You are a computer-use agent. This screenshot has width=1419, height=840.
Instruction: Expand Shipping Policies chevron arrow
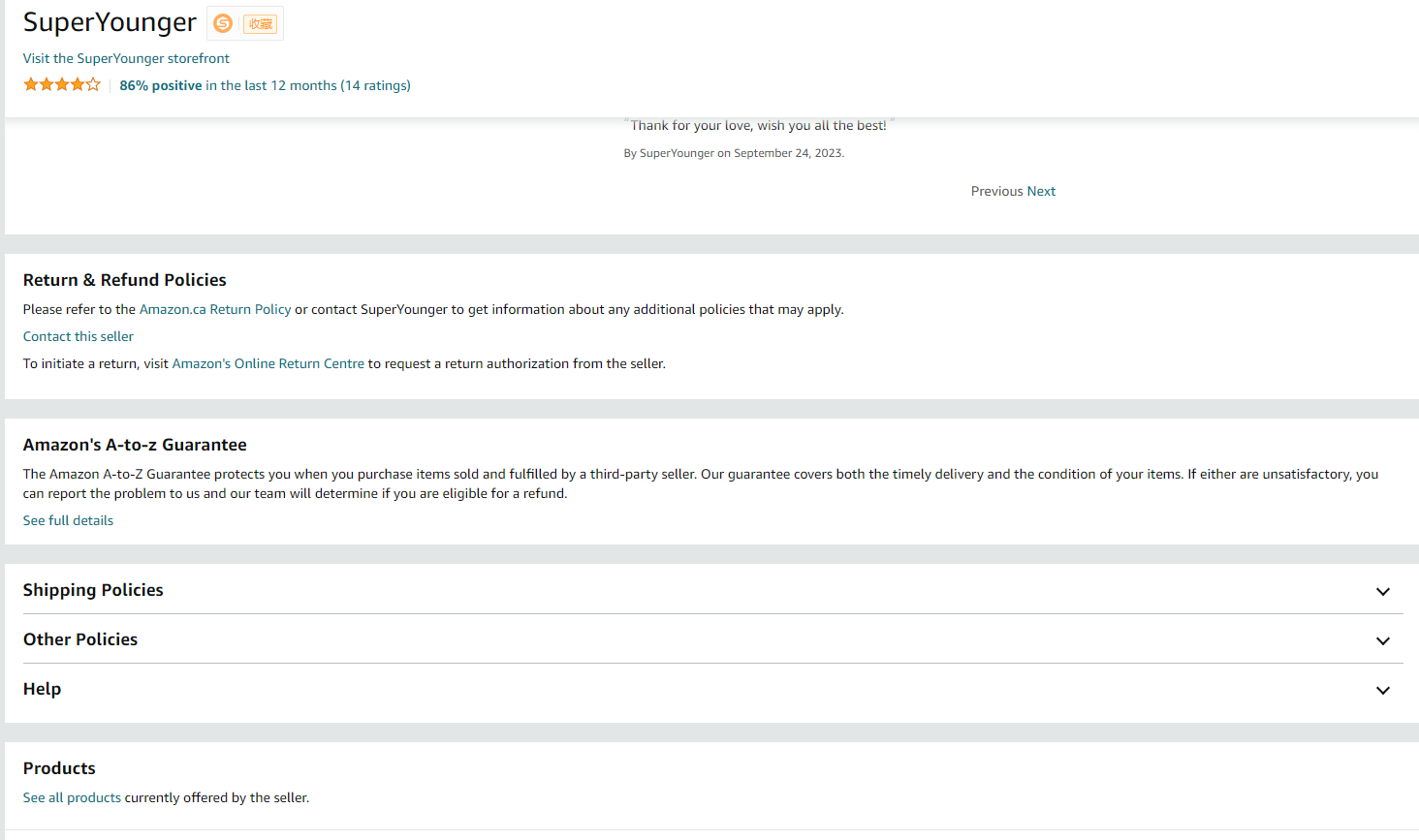(x=1383, y=591)
